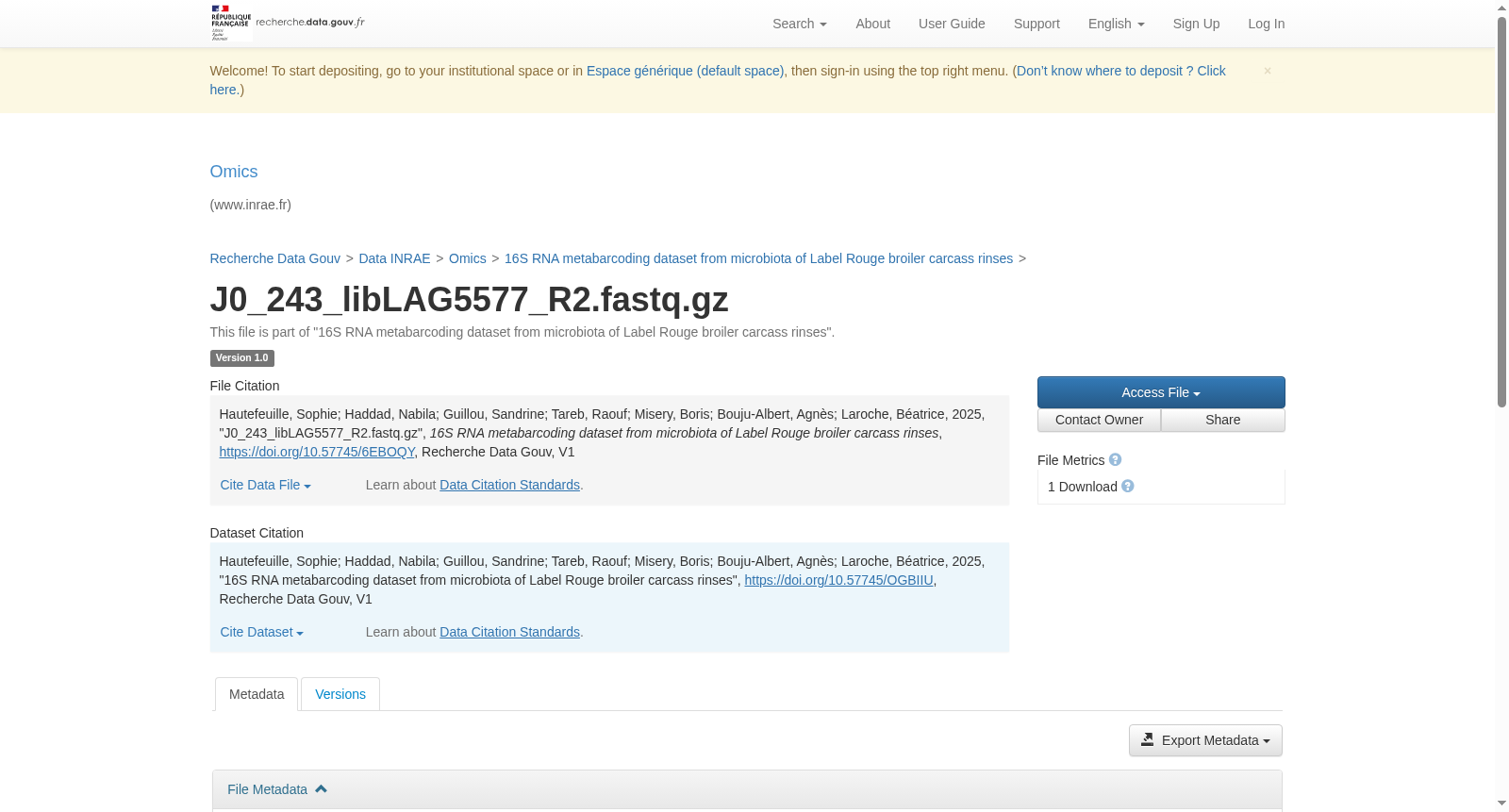Dismiss the welcome banner with the X
The image size is (1509, 812).
[1268, 71]
